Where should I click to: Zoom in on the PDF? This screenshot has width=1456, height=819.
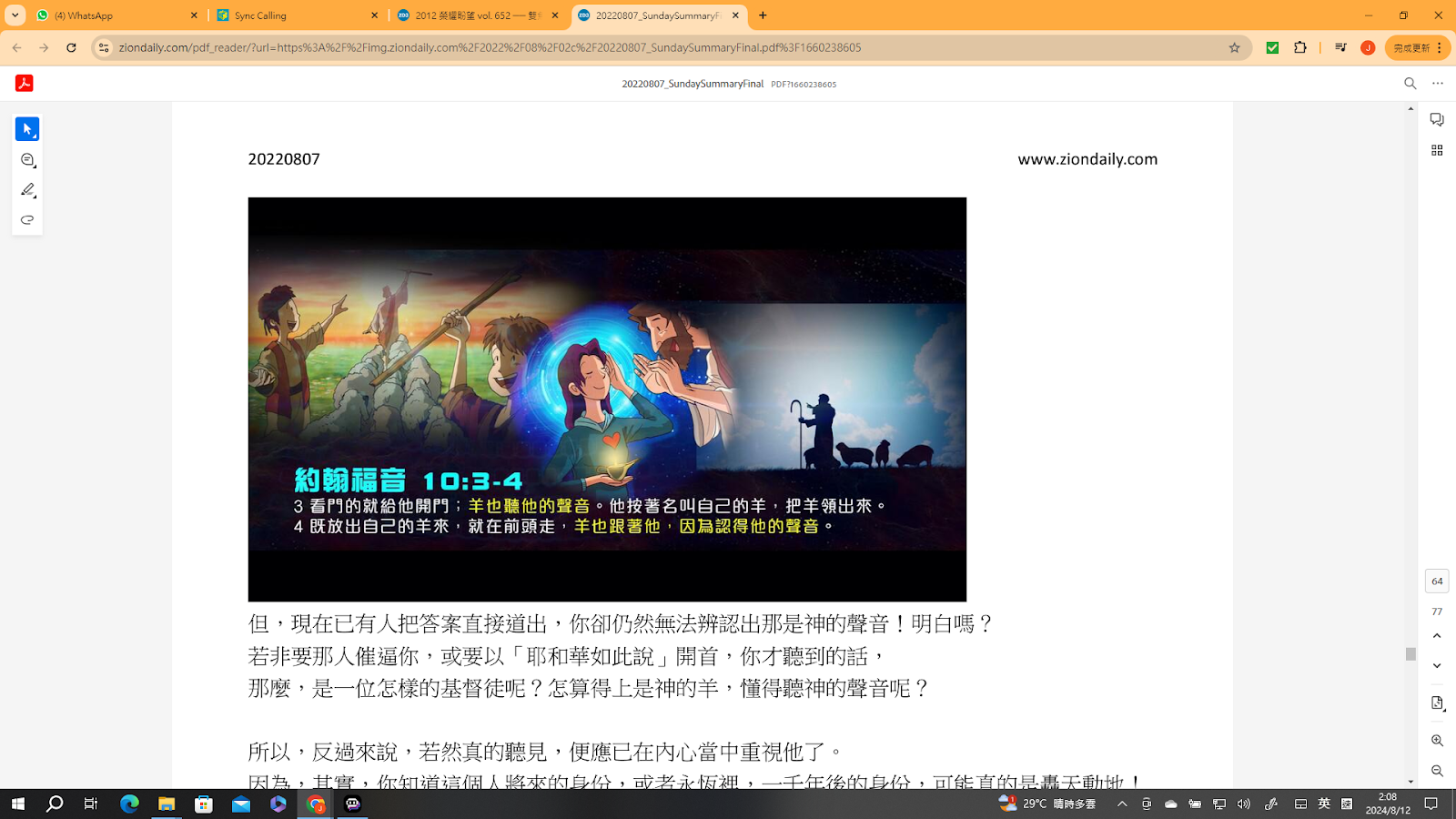(1437, 741)
